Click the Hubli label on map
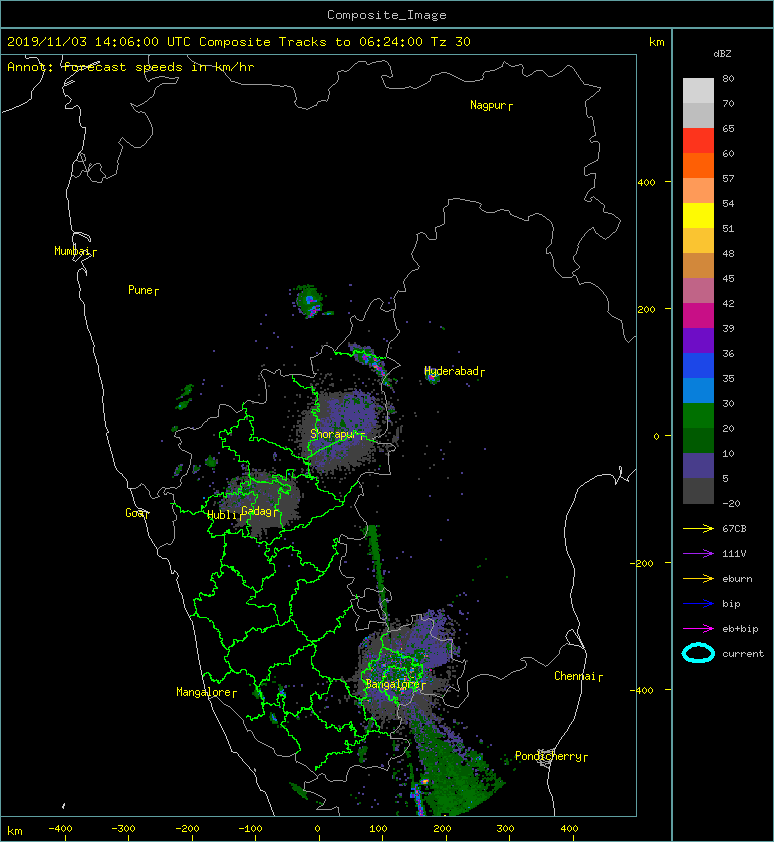This screenshot has height=842, width=774. [224, 515]
